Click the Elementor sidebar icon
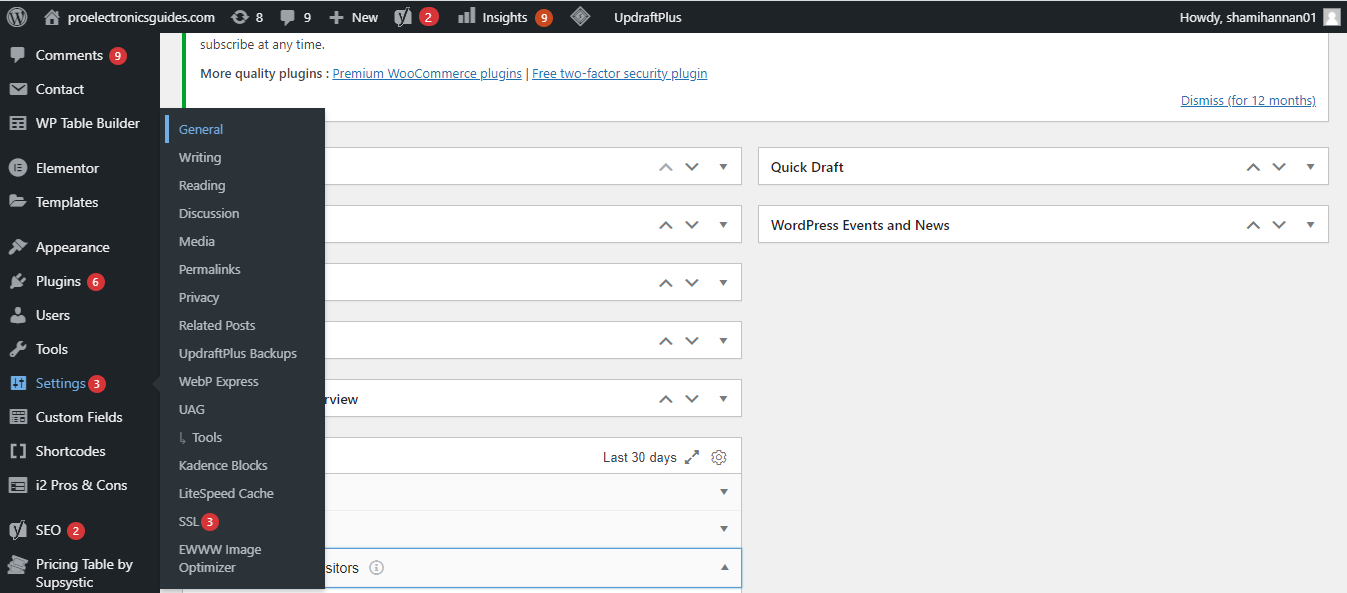The width and height of the screenshot is (1347, 593). (x=18, y=168)
